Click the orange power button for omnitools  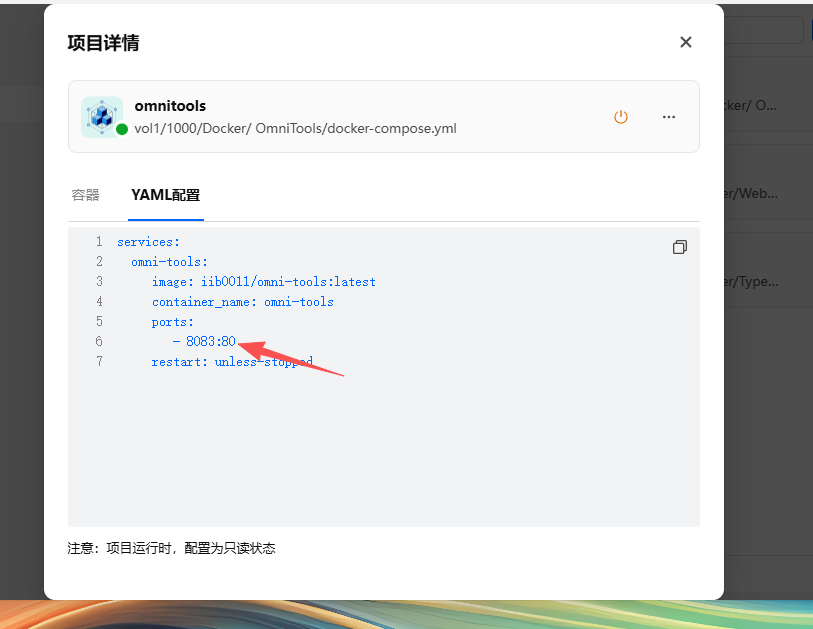[x=621, y=117]
